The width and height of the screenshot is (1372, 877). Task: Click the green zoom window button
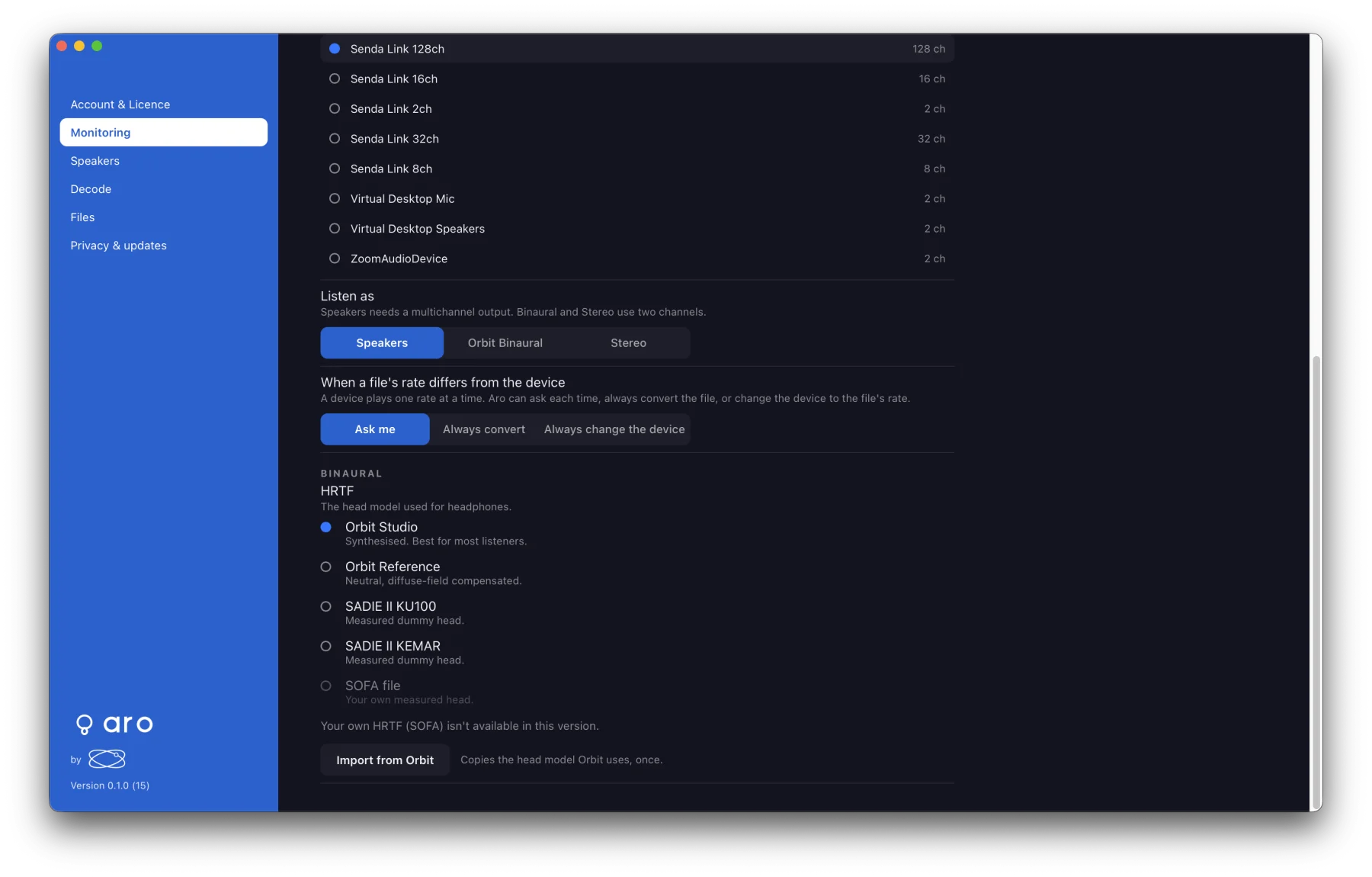click(97, 46)
